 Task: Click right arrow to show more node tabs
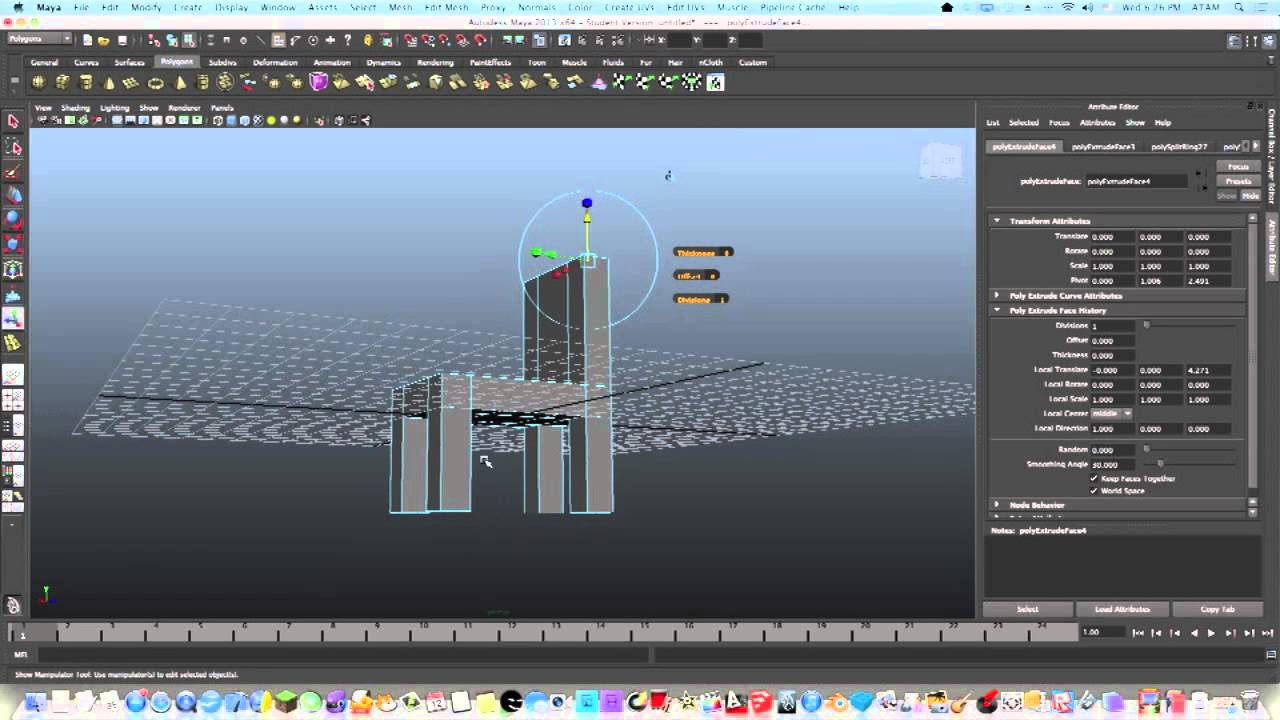tap(1256, 146)
